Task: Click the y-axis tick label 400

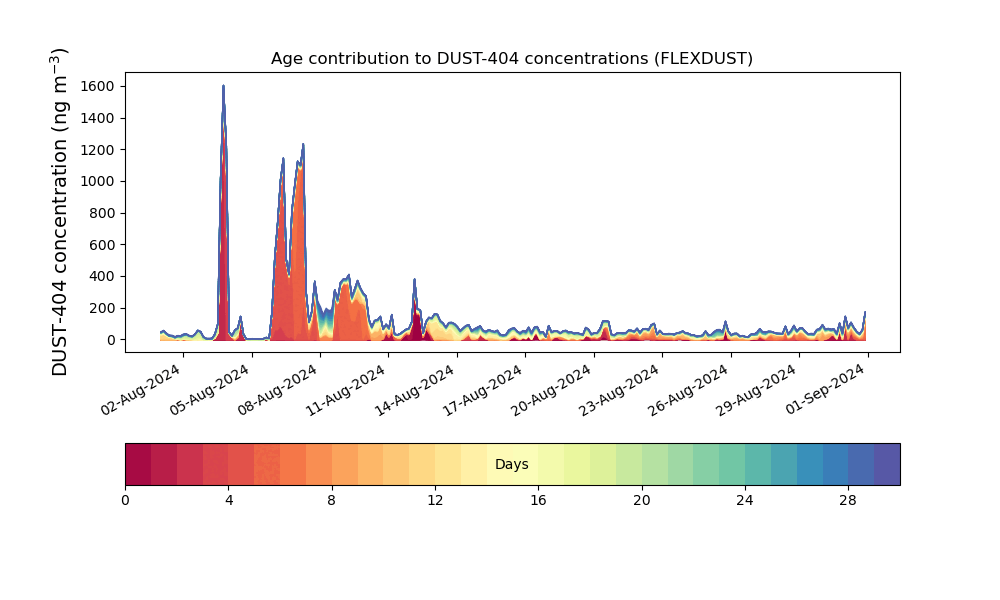Action: 102,276
